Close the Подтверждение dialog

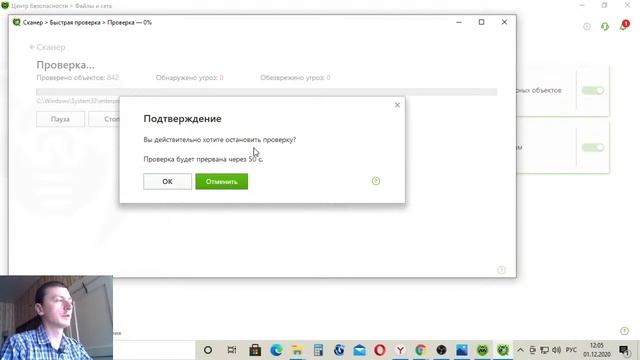[397, 105]
